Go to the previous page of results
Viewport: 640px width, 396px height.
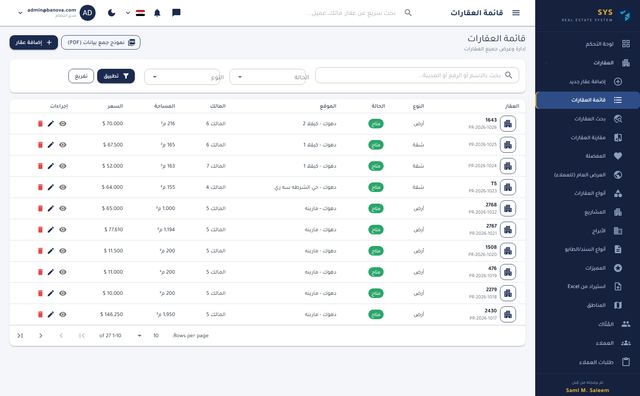pyautogui.click(x=61, y=336)
